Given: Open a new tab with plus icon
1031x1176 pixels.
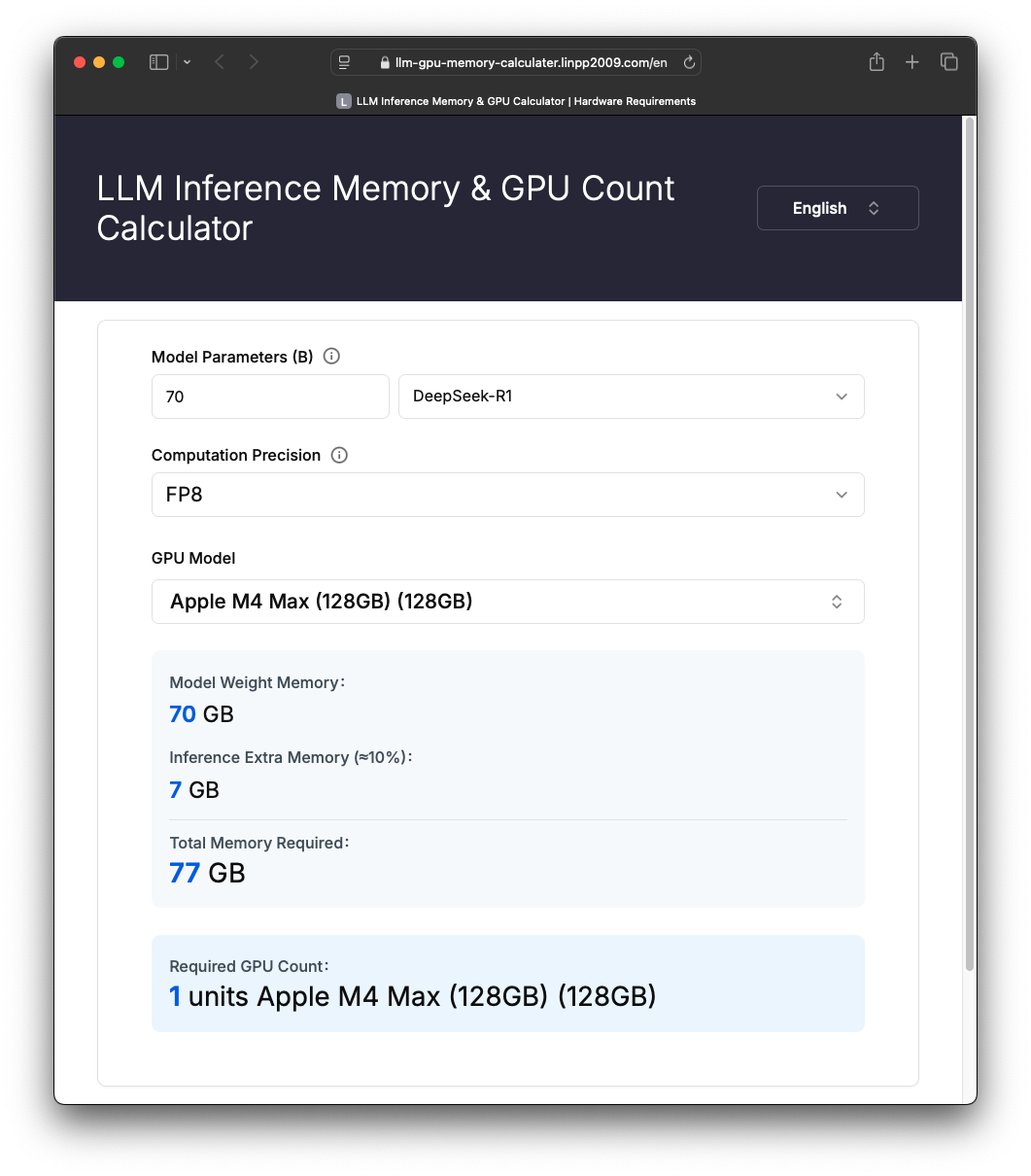Looking at the screenshot, I should point(911,62).
